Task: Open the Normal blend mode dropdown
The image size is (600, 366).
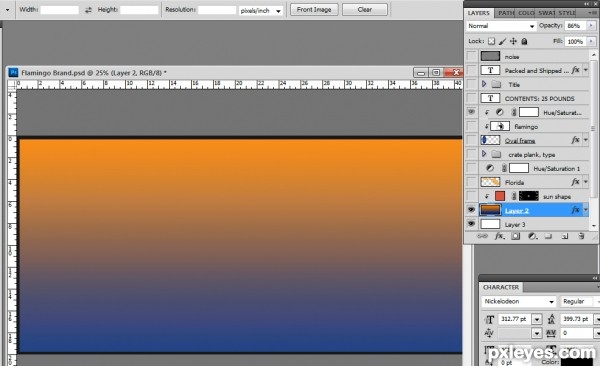Action: [501, 26]
